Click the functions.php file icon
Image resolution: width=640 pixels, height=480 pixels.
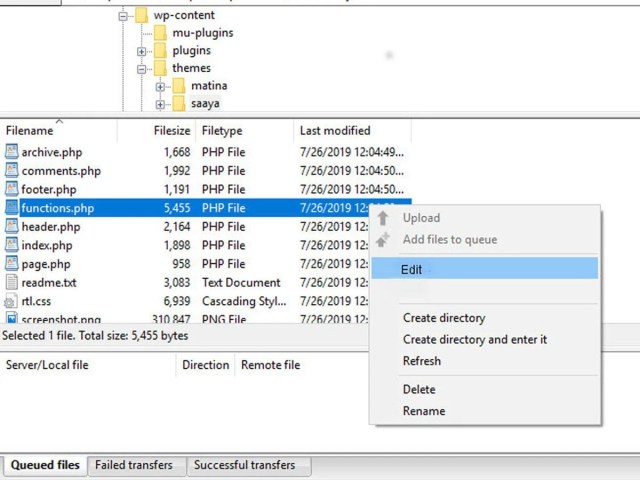(x=11, y=207)
